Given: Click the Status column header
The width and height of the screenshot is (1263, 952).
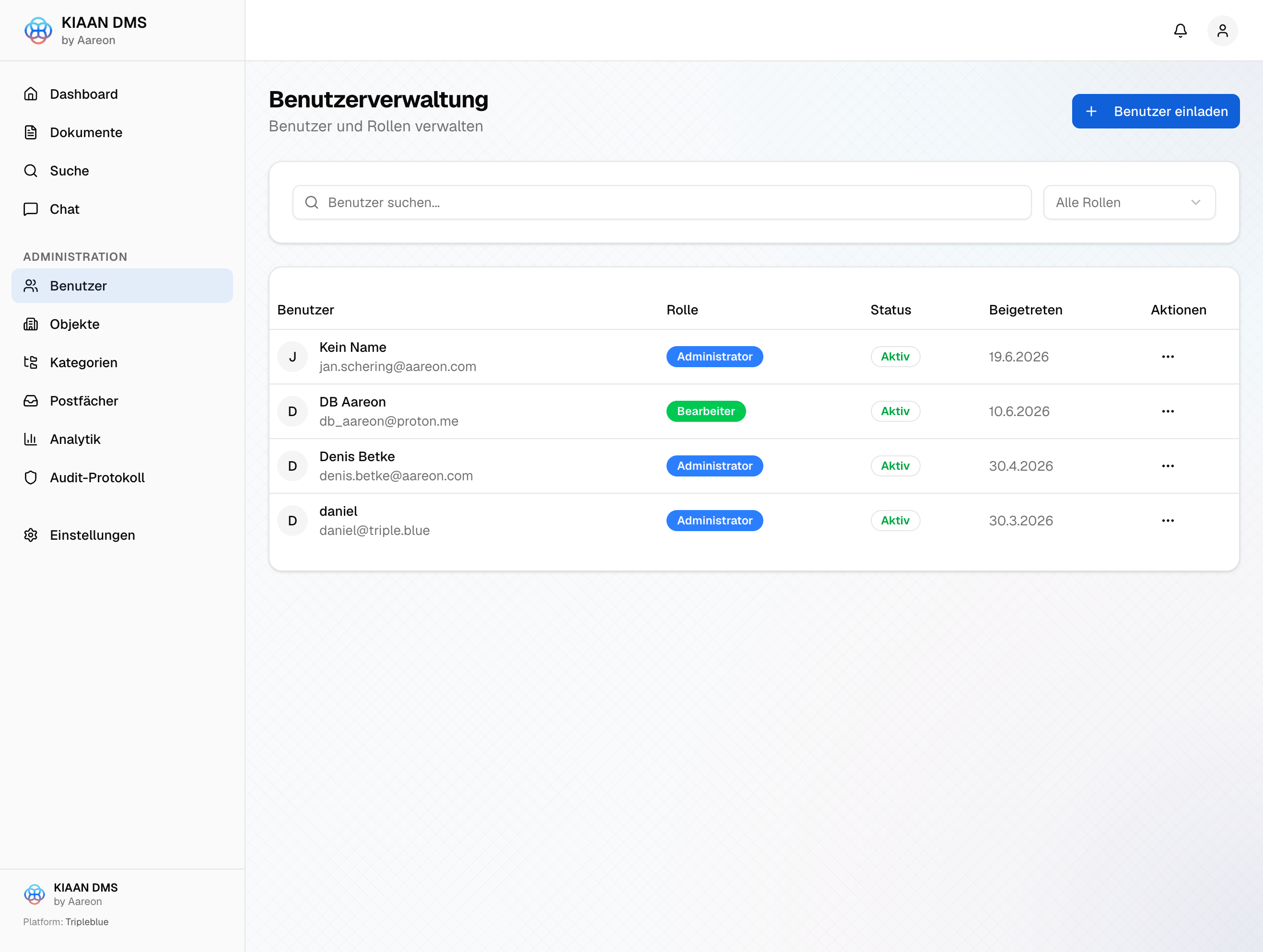Looking at the screenshot, I should coord(890,310).
